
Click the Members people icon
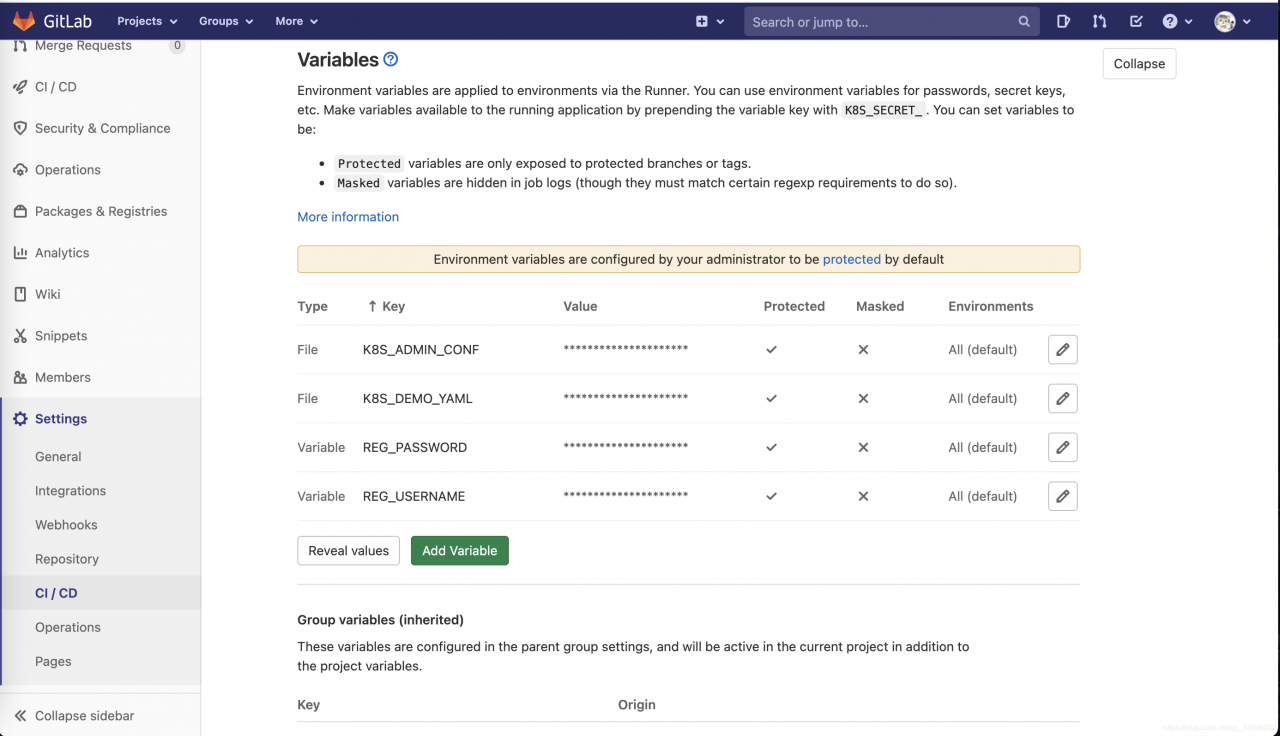[20, 377]
